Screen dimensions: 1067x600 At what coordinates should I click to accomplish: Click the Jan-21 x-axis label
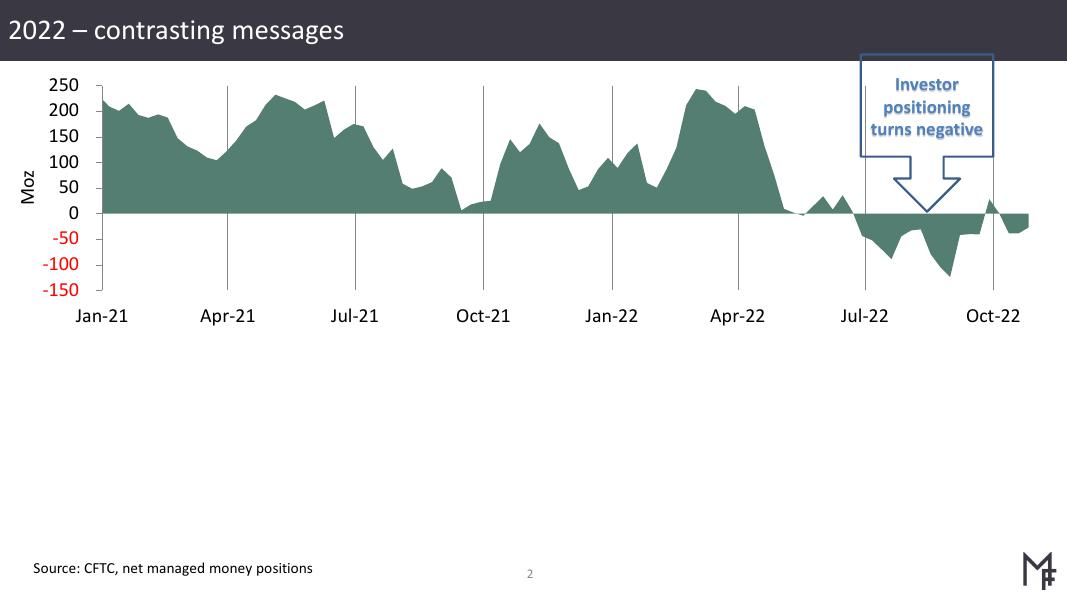pyautogui.click(x=102, y=316)
